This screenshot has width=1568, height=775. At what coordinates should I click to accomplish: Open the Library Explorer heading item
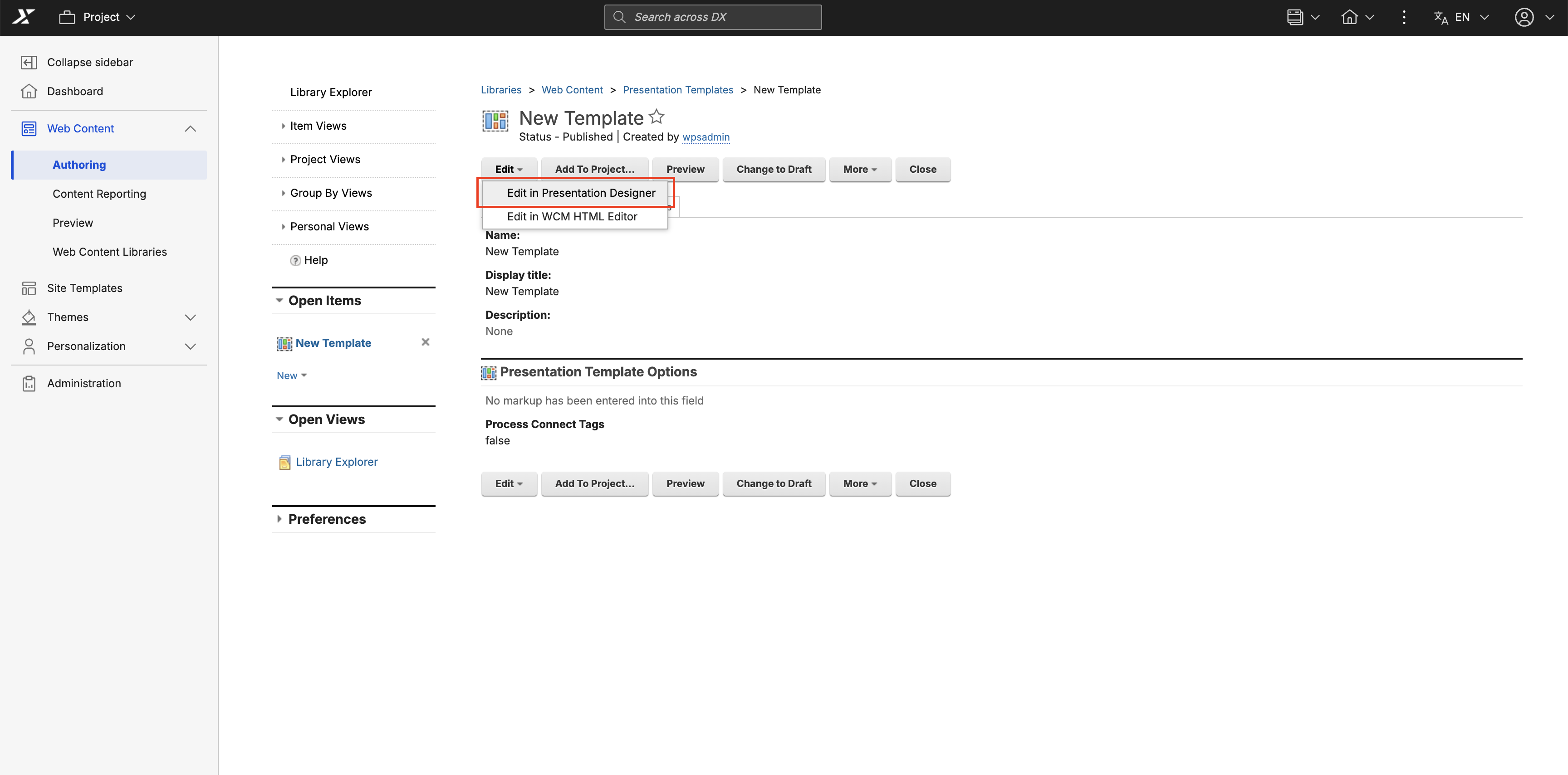331,93
